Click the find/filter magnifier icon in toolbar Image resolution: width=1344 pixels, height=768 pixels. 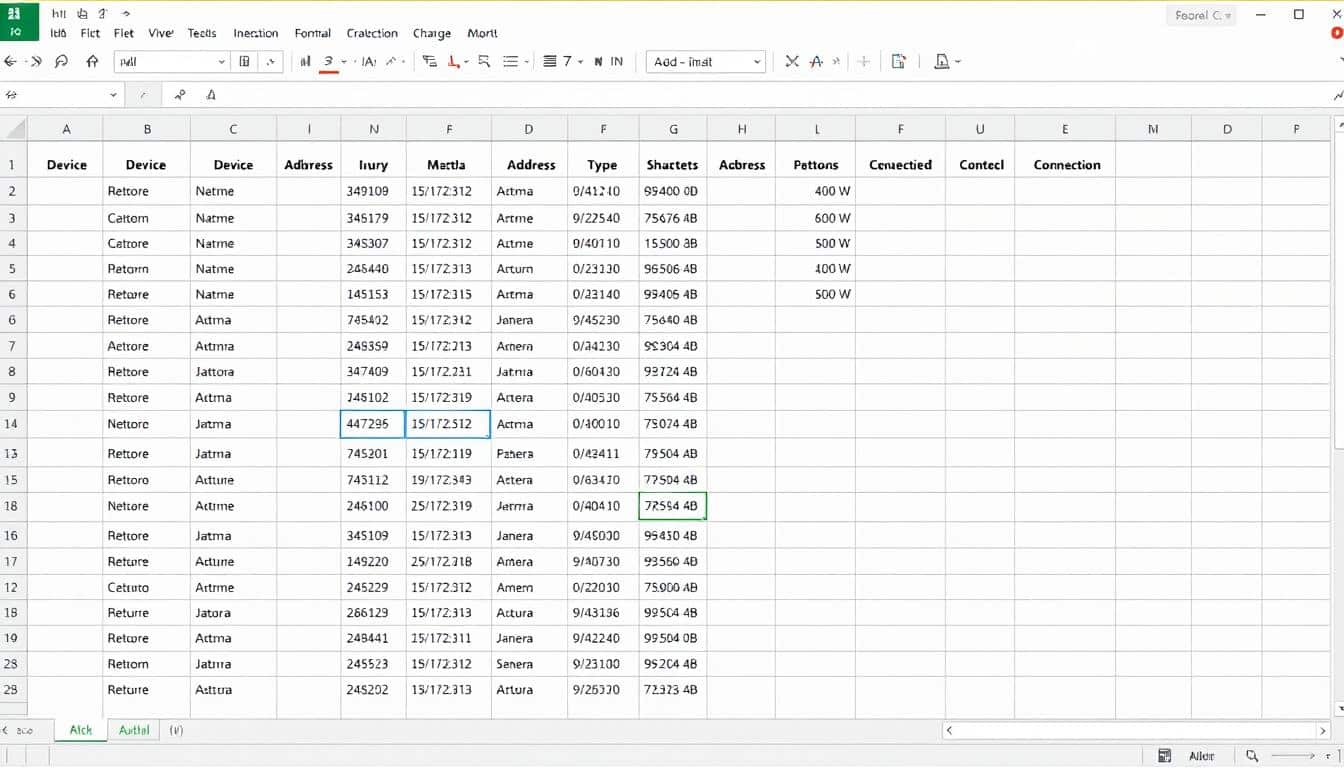(x=484, y=61)
